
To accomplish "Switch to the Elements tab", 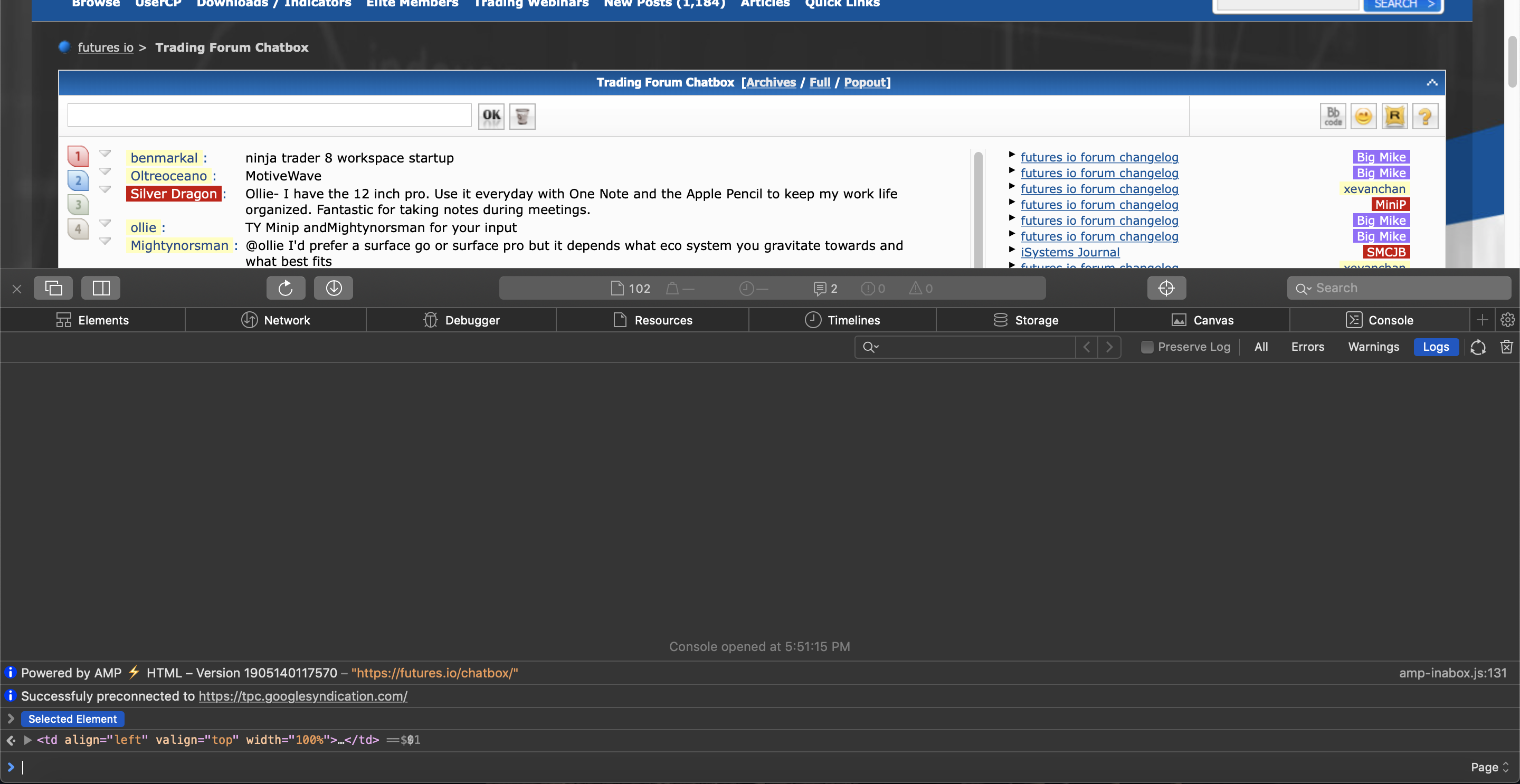I will point(93,320).
